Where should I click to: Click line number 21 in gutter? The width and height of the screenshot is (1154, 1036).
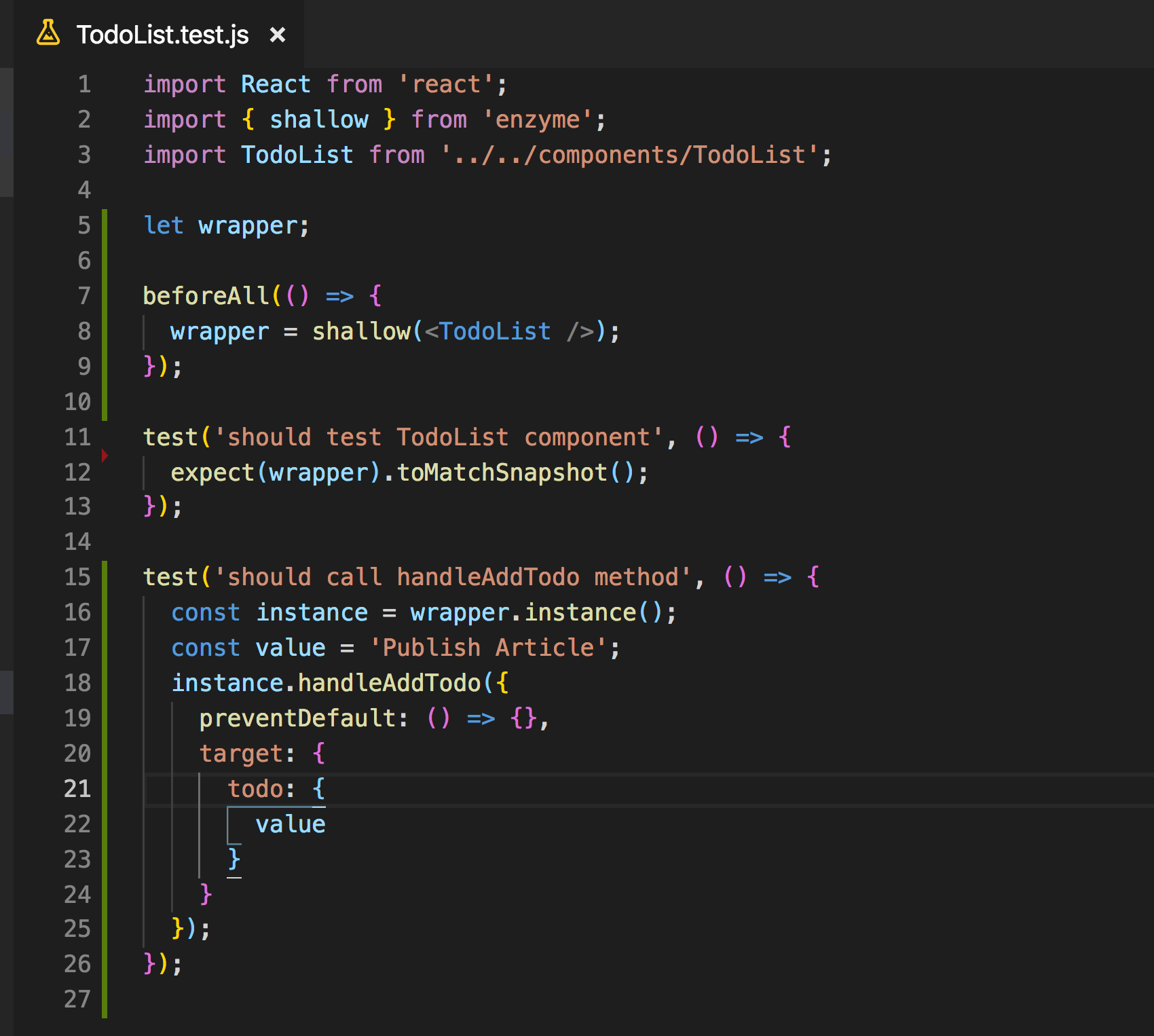pyautogui.click(x=77, y=788)
